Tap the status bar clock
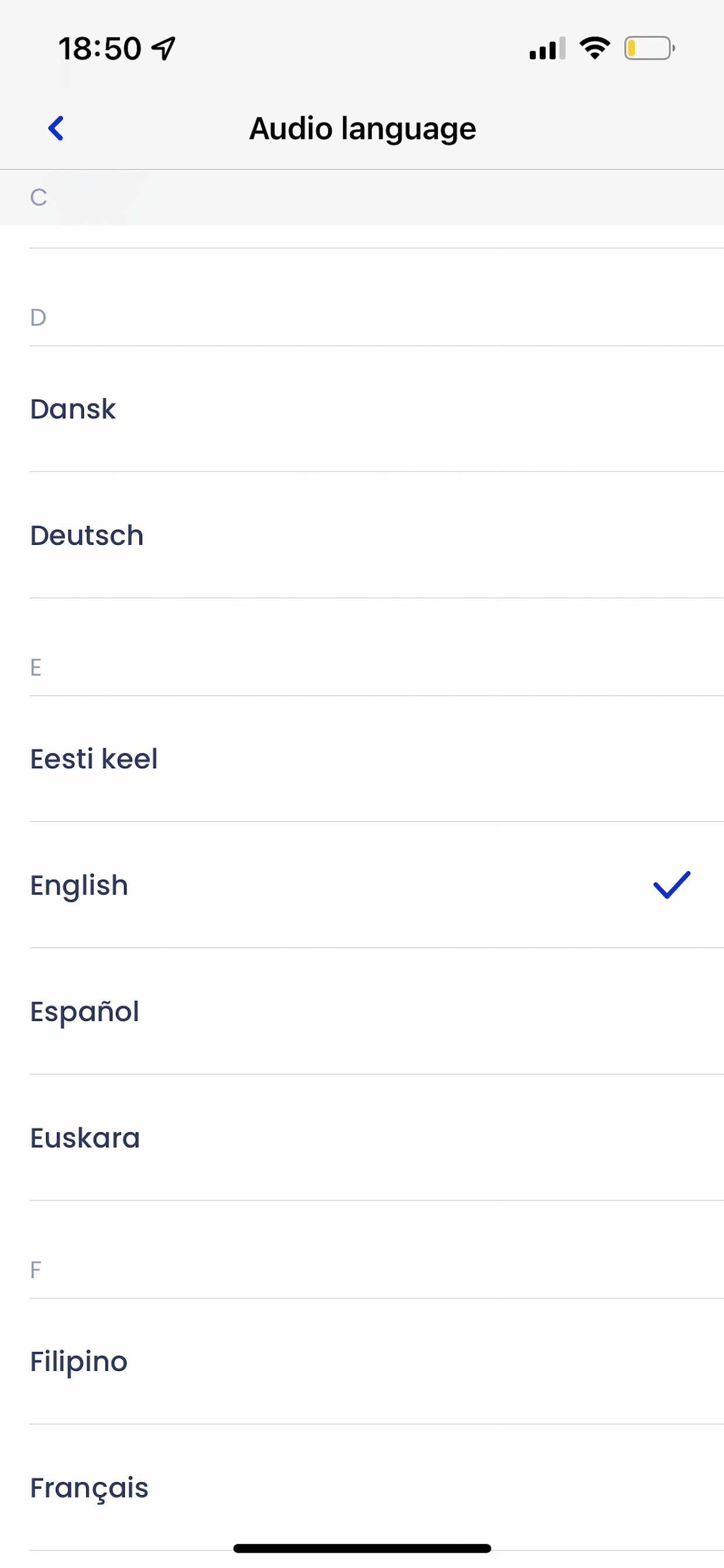 [100, 48]
